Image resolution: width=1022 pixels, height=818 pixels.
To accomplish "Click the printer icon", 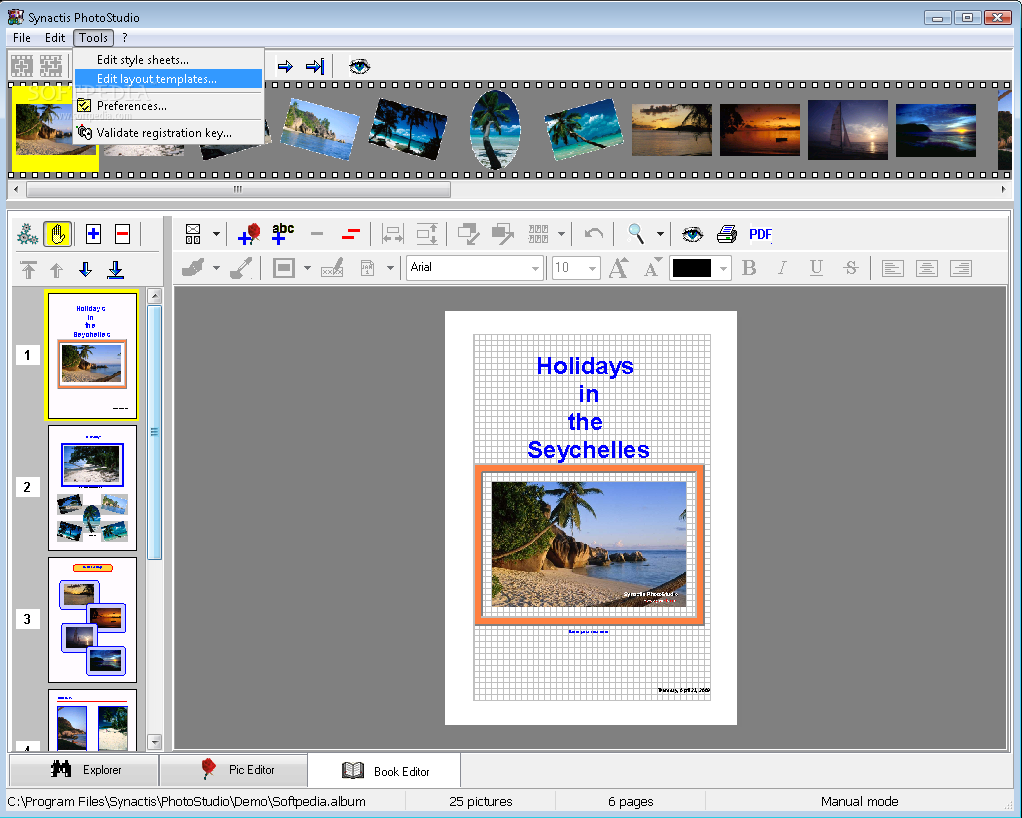I will click(x=727, y=234).
